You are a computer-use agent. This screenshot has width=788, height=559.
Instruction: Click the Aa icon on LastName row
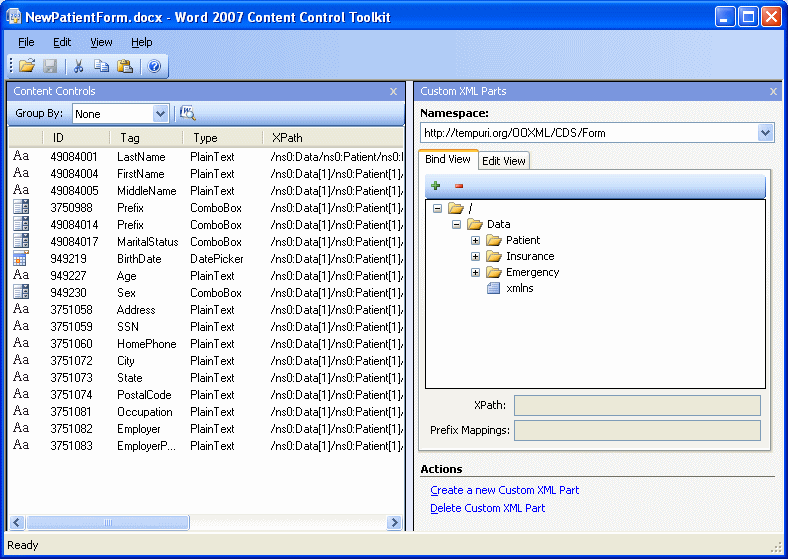[x=21, y=156]
